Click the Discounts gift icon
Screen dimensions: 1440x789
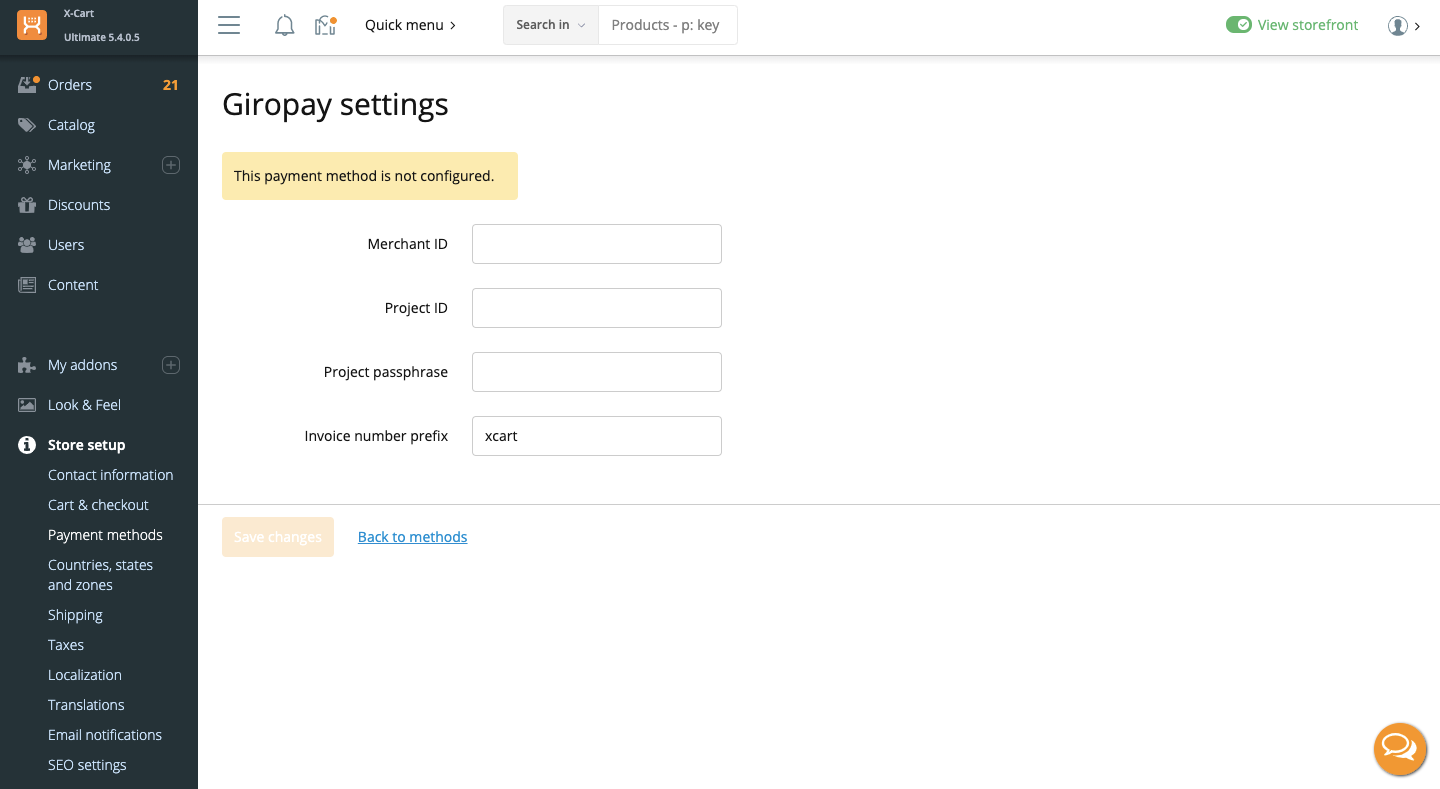[27, 205]
